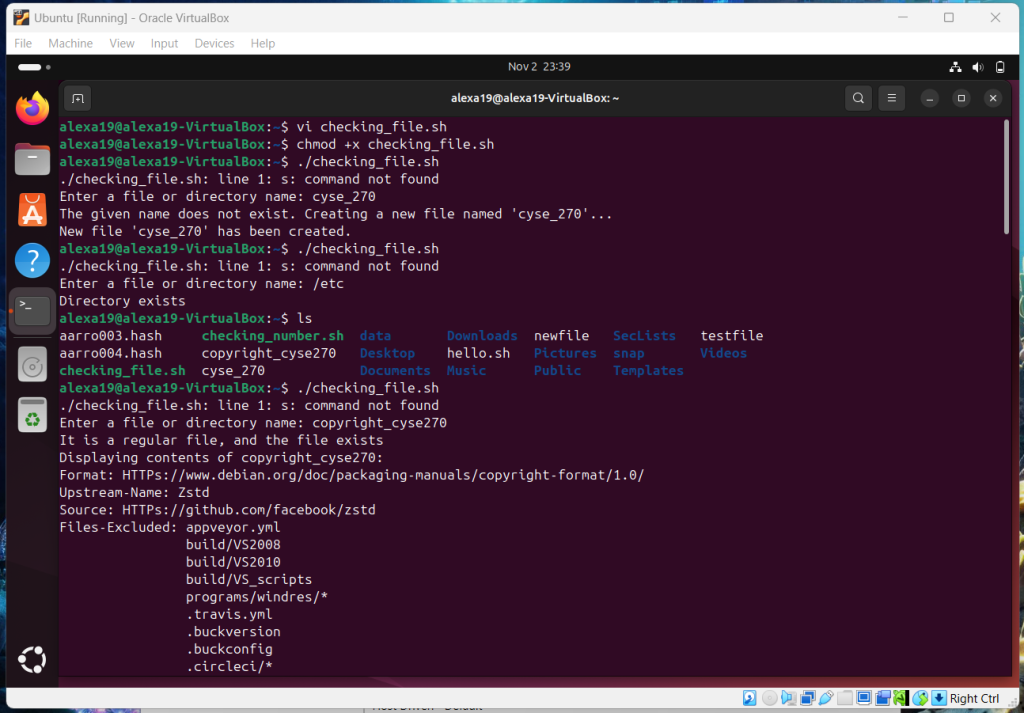Click the USB devices status icon
Screen dimensions: 1024x713
coord(826,698)
